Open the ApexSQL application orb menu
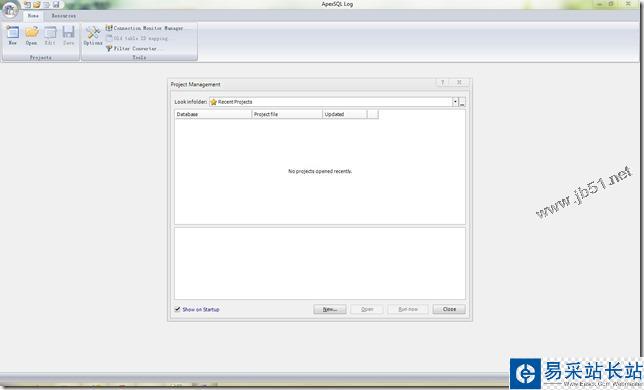Image resolution: width=644 pixels, height=390 pixels. [x=9, y=9]
